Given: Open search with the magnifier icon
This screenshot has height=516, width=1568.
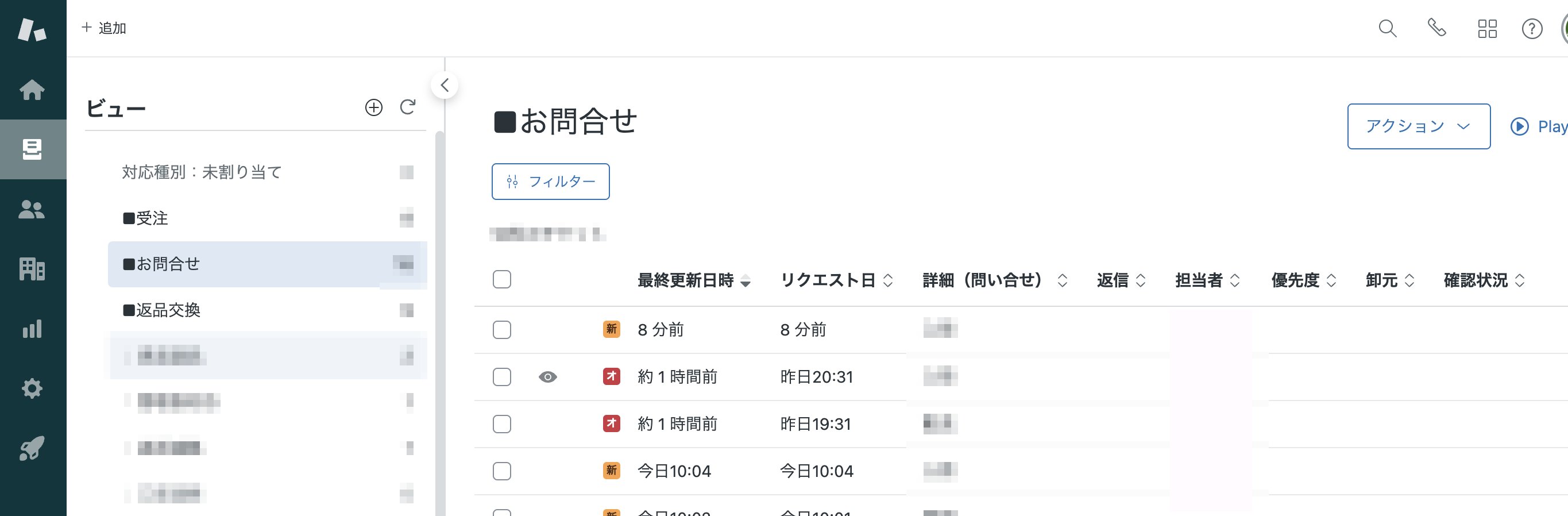Looking at the screenshot, I should point(1388,29).
